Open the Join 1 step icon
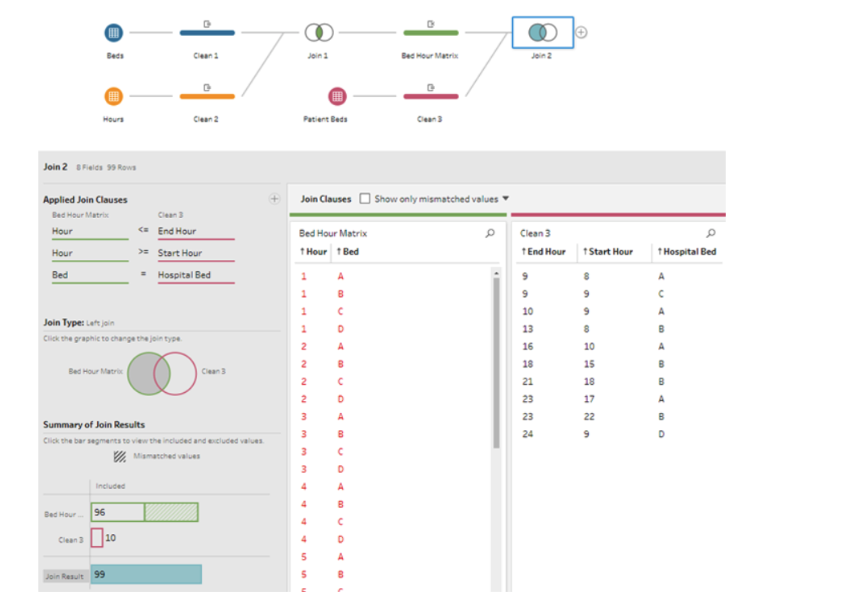 (318, 33)
